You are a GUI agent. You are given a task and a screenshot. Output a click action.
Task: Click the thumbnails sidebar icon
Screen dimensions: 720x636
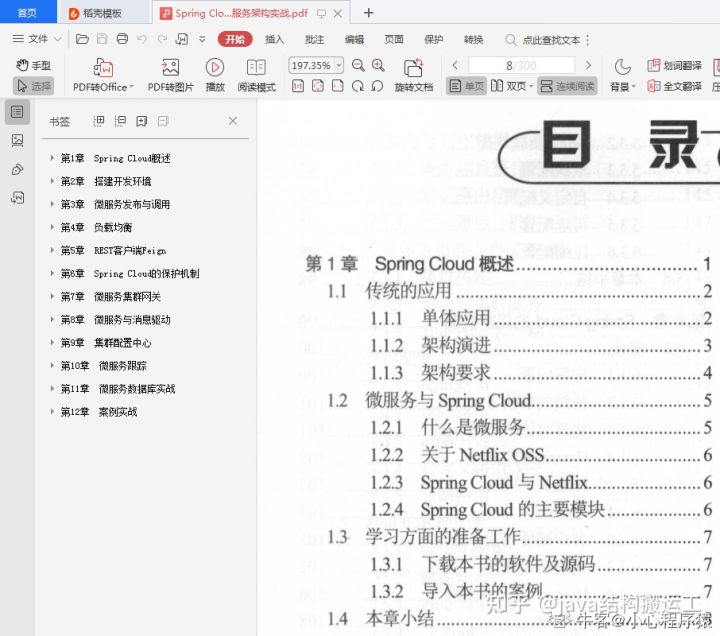click(x=17, y=140)
